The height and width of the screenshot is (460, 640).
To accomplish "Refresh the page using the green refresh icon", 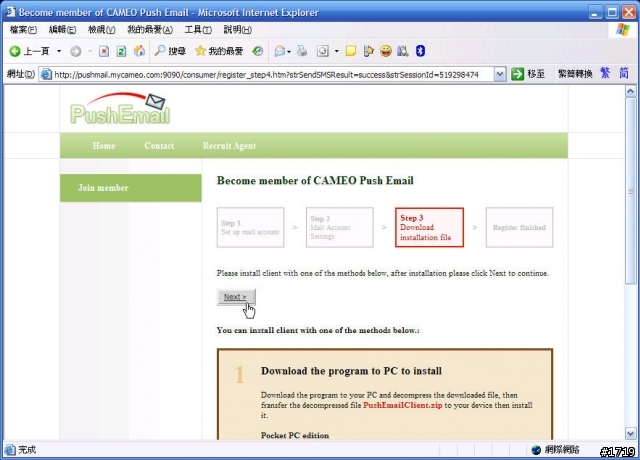I will click(x=121, y=51).
